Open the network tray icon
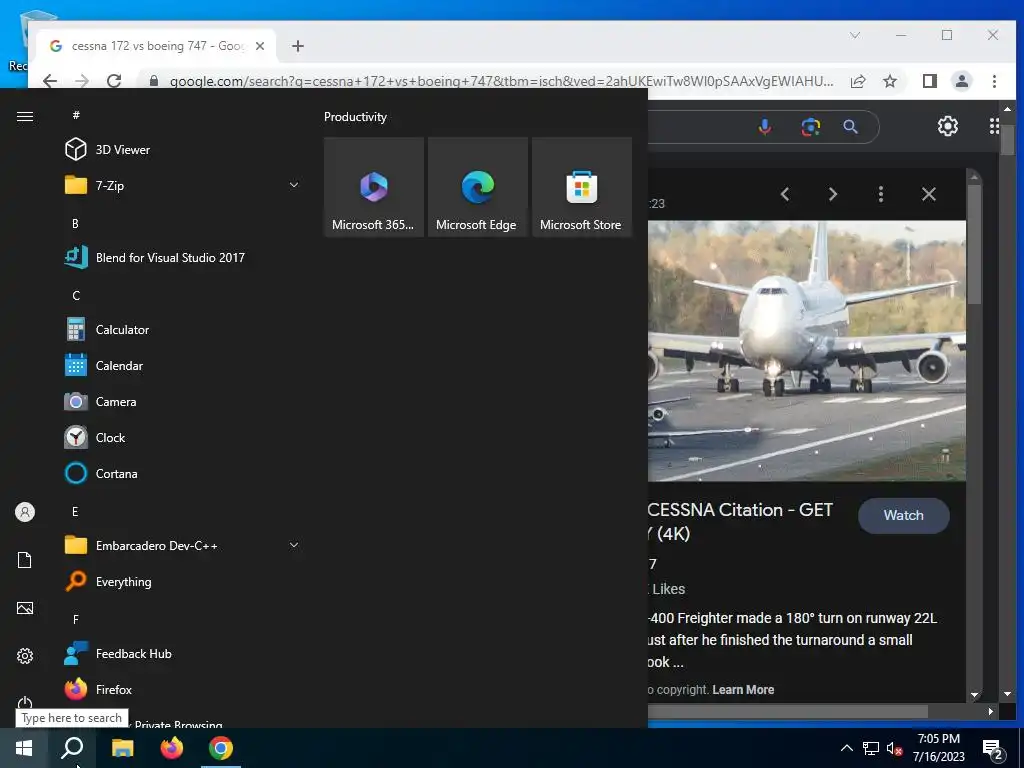Viewport: 1024px width, 768px height. tap(871, 748)
